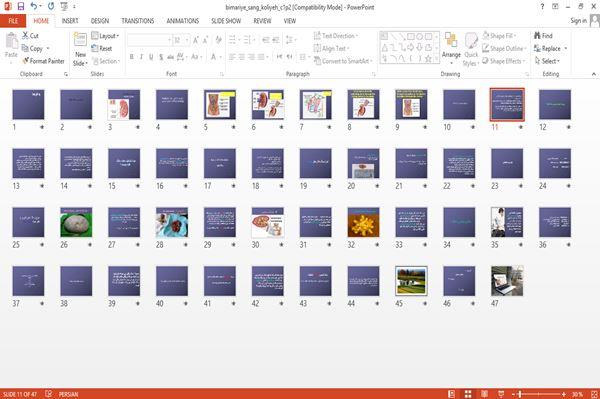Select slide 26 thumbnail with stone image

click(x=76, y=222)
